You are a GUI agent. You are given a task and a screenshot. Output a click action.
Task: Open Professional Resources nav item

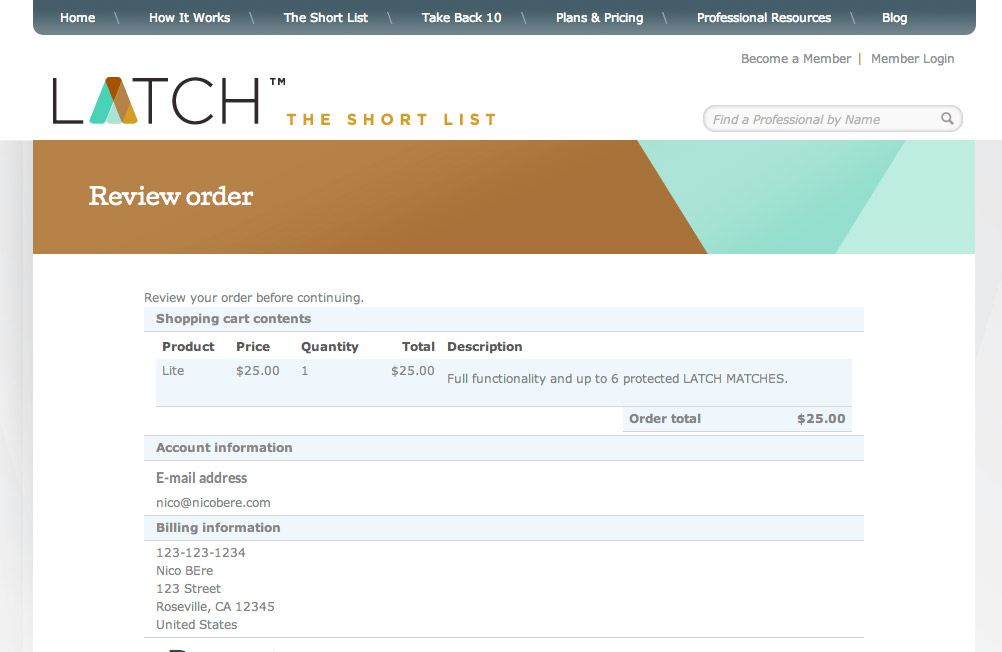pos(764,18)
